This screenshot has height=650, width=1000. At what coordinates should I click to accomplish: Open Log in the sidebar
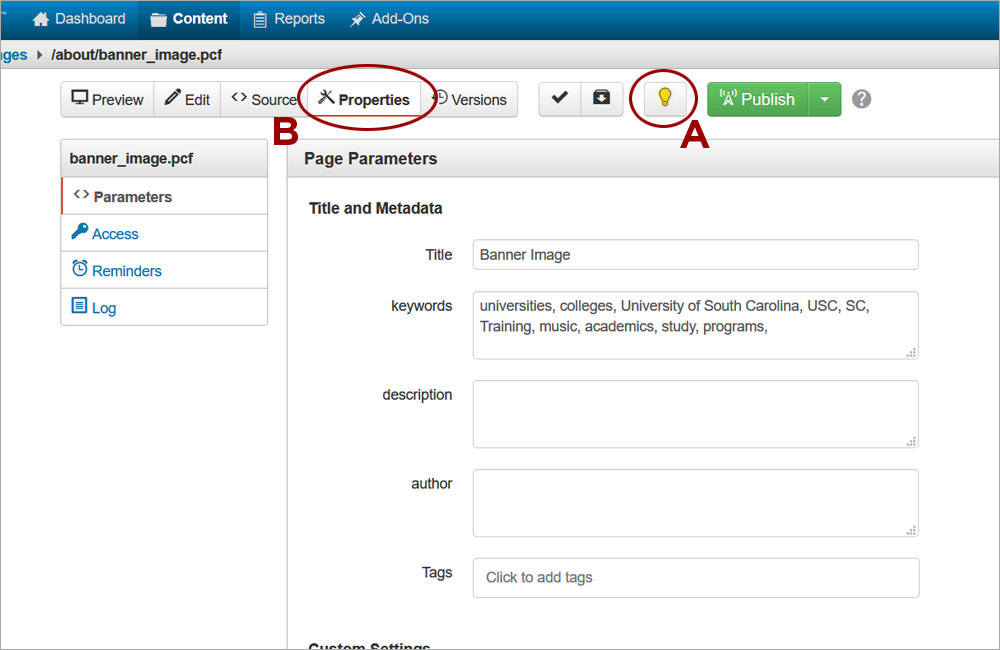pyautogui.click(x=164, y=307)
